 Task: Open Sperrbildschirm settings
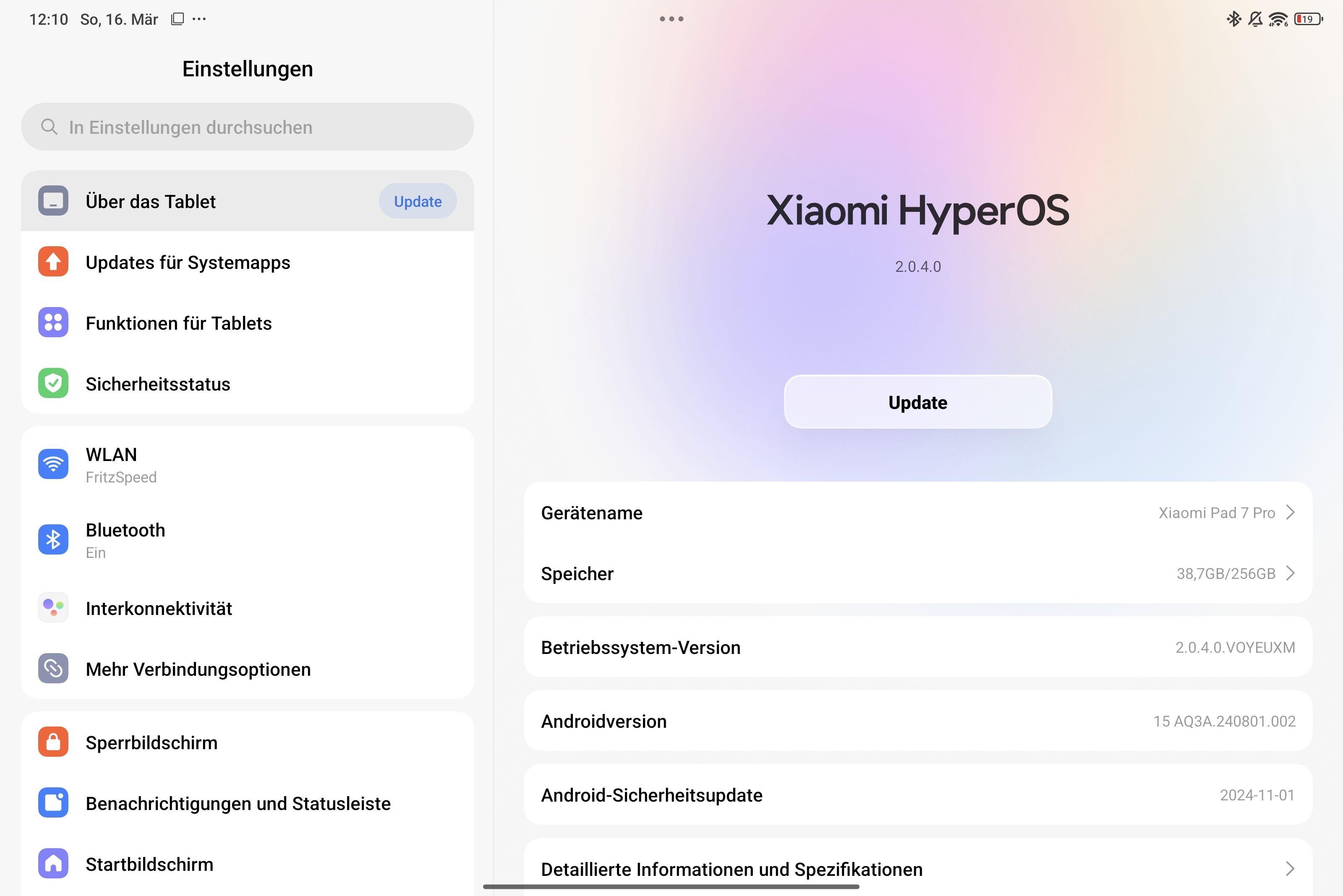248,742
